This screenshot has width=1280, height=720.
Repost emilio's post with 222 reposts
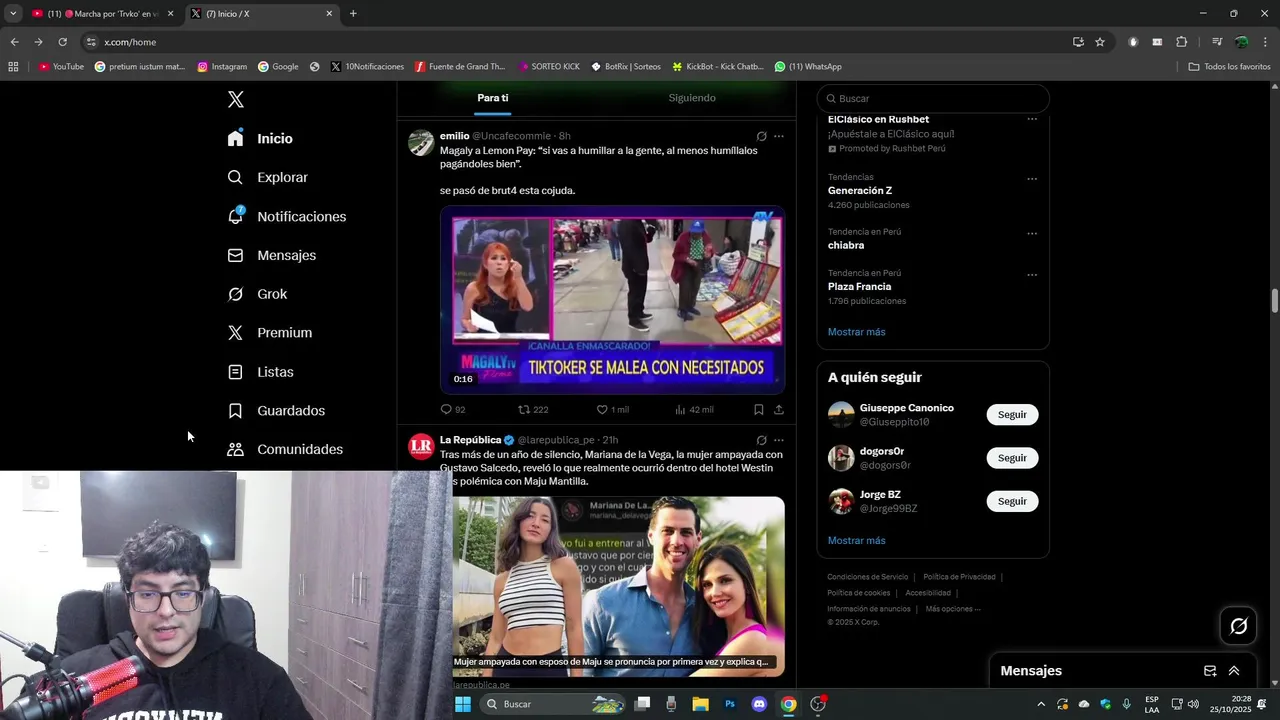tap(533, 409)
